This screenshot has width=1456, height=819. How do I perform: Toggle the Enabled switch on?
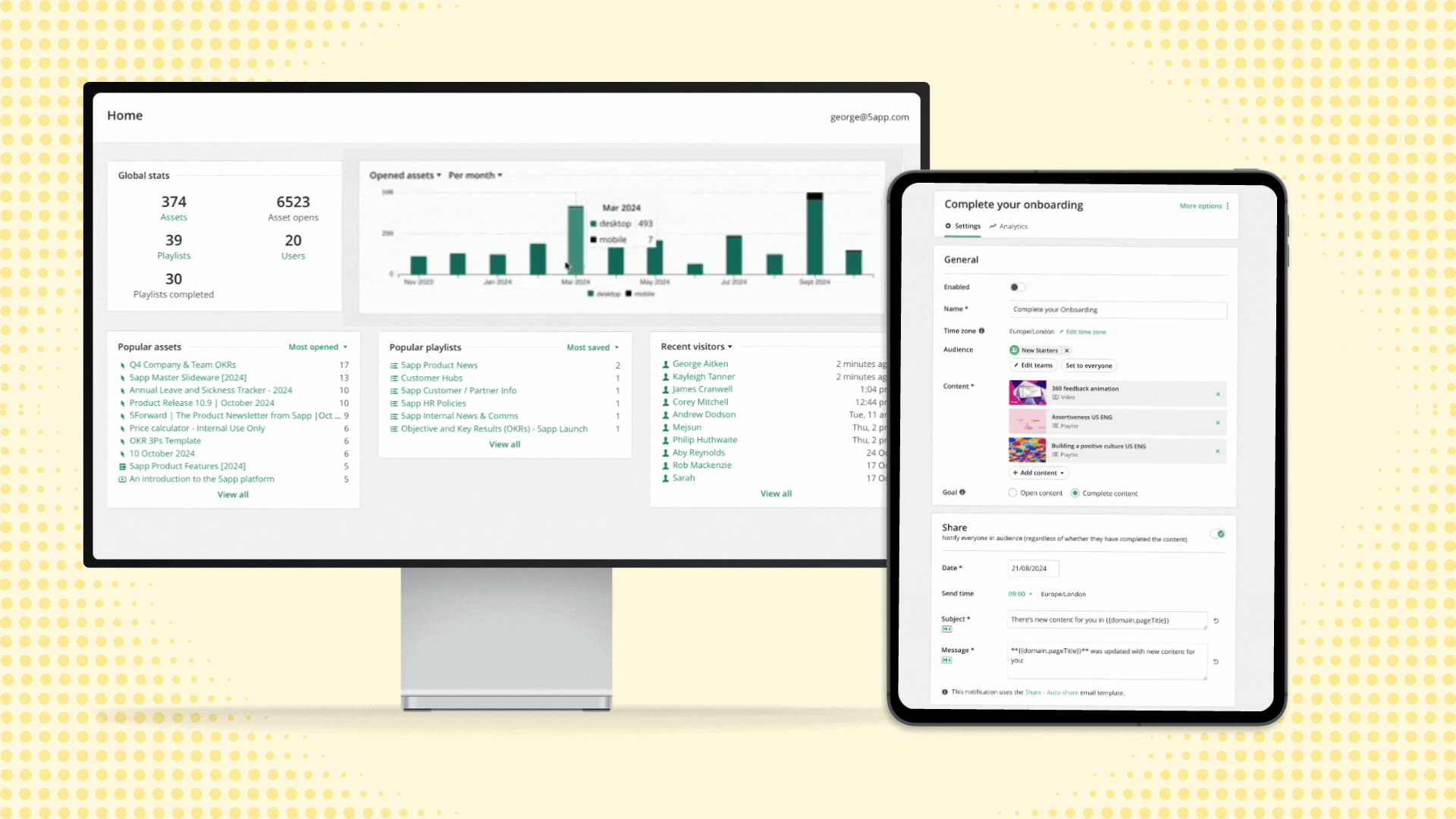pyautogui.click(x=1018, y=287)
